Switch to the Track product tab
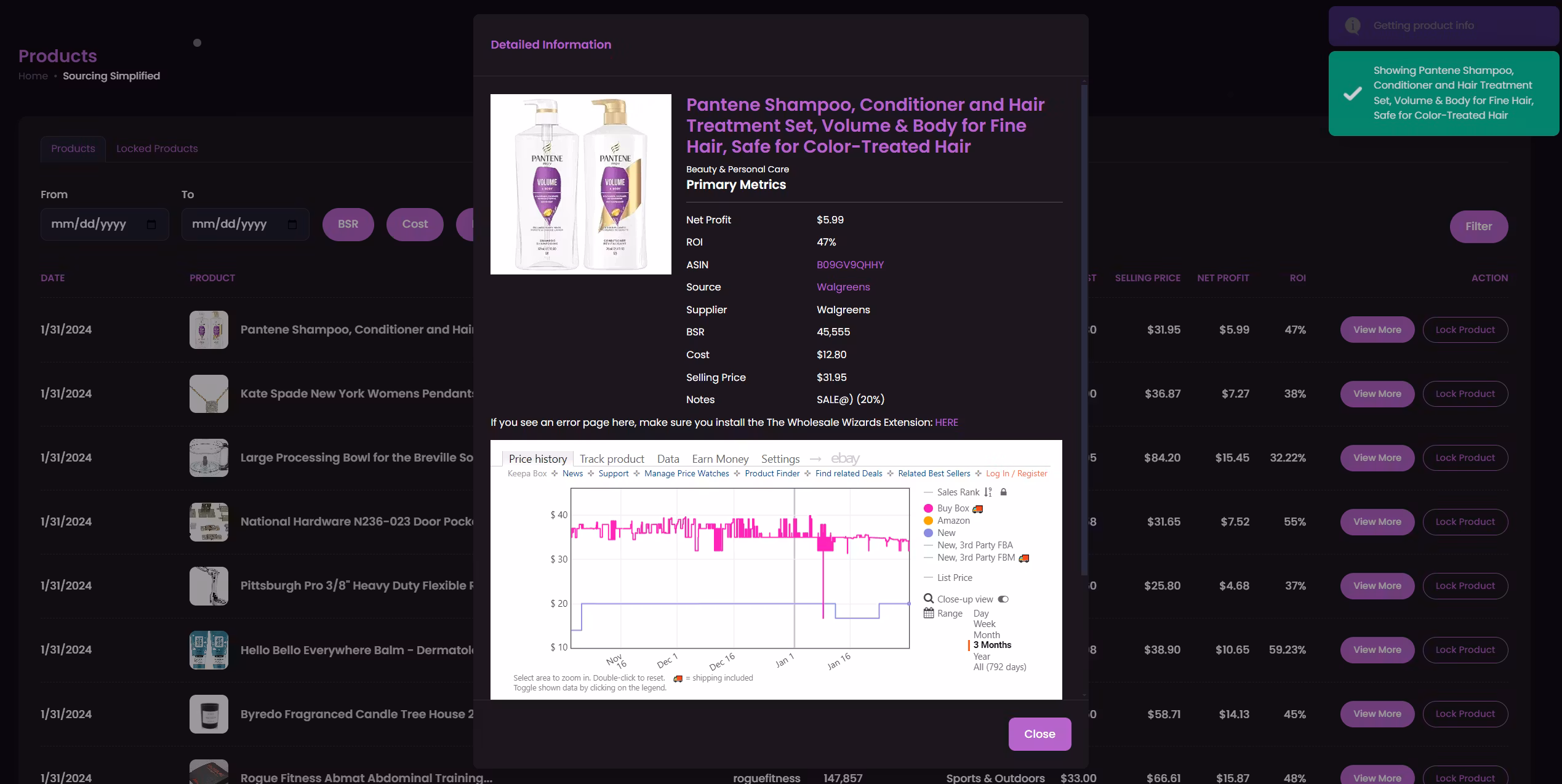 tap(612, 459)
